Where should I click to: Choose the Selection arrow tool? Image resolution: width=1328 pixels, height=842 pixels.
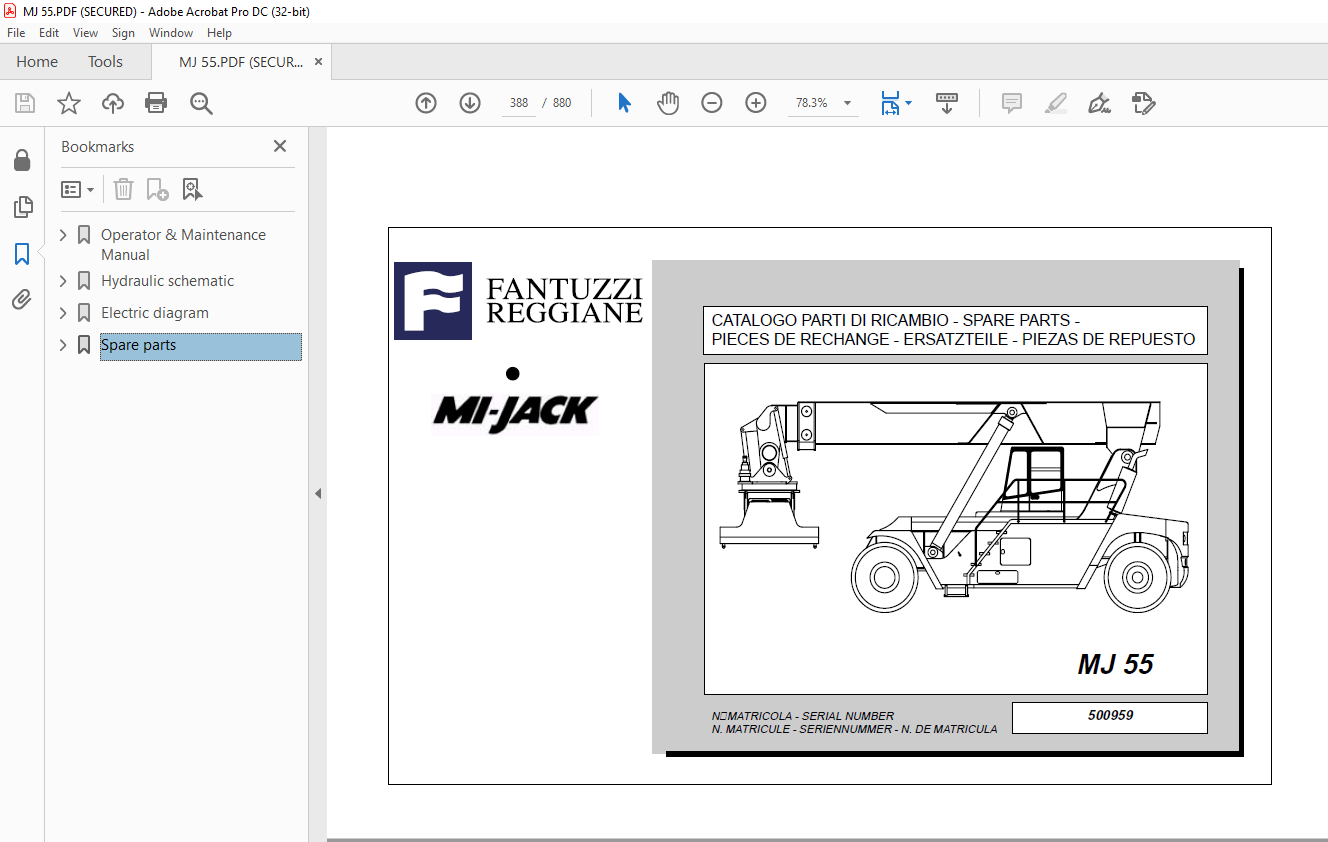(x=625, y=103)
